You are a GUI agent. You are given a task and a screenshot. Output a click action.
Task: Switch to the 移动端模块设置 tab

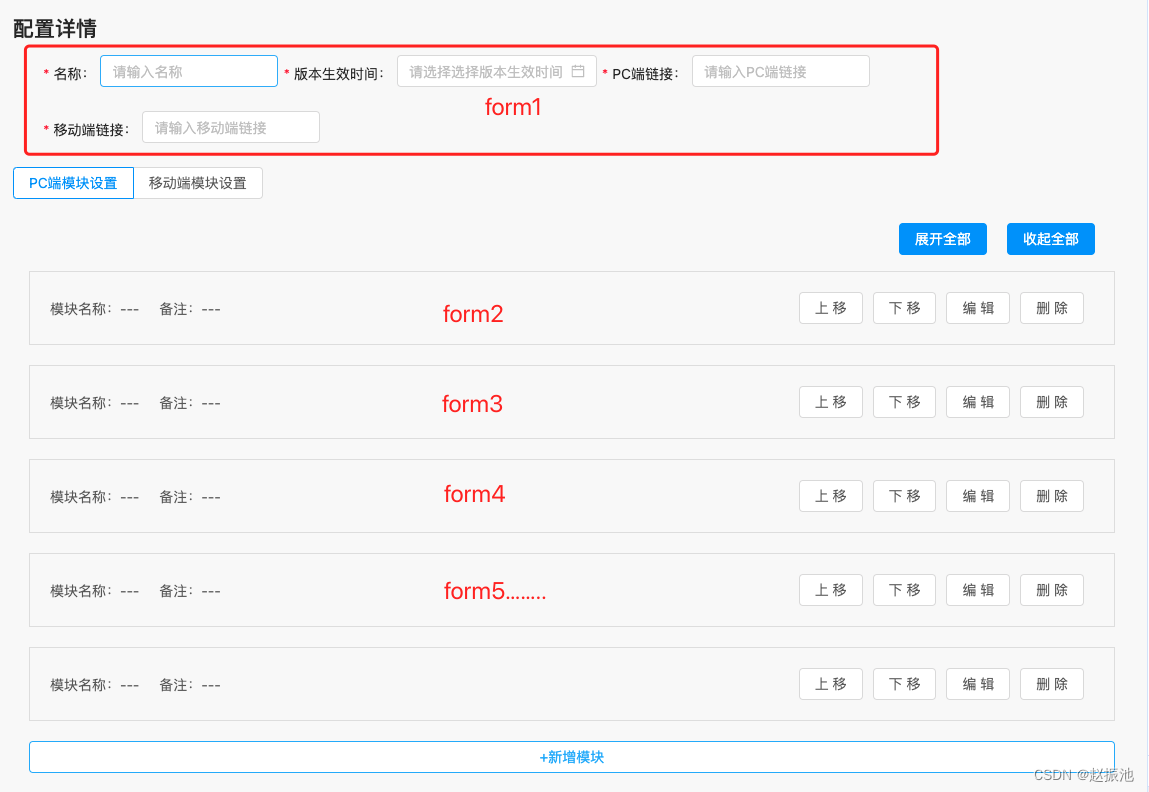point(197,183)
